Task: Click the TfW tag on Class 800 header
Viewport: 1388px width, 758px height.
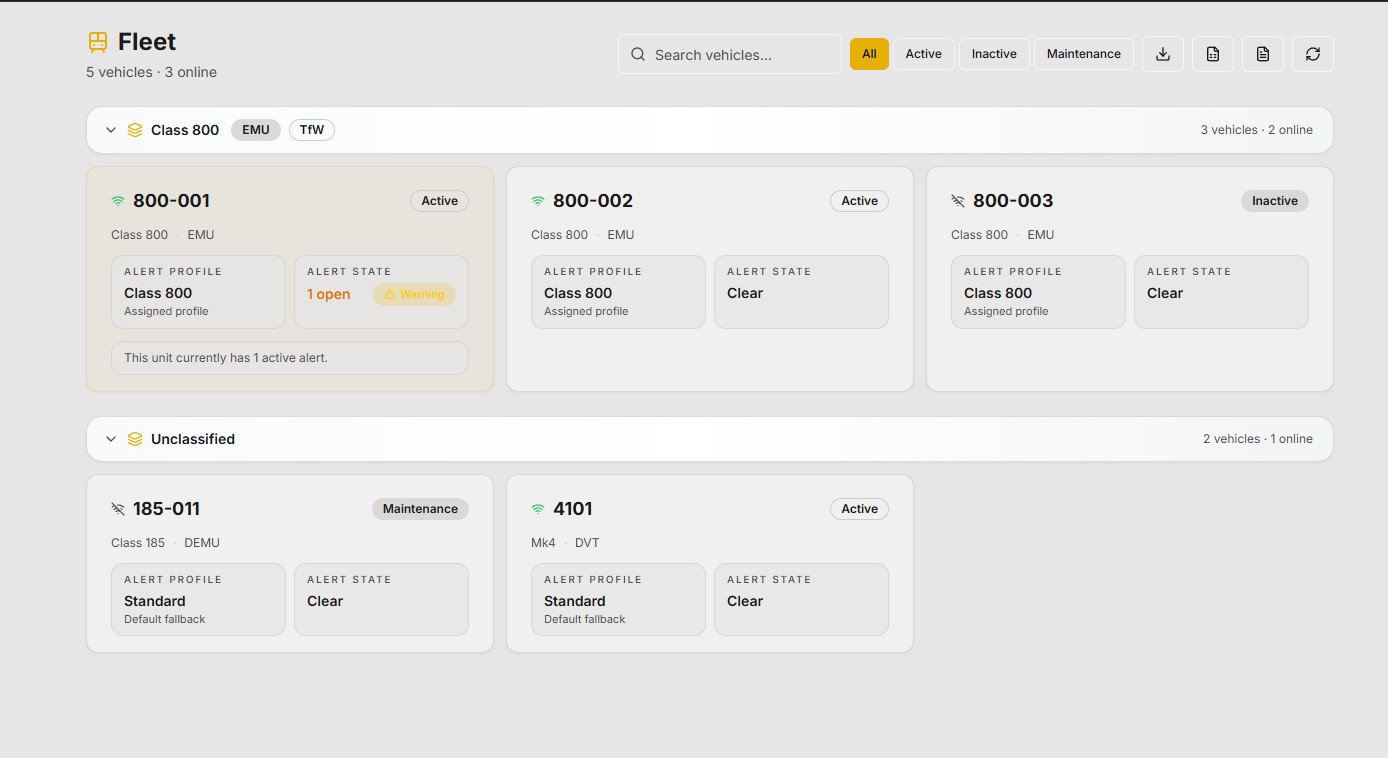Action: 312,130
